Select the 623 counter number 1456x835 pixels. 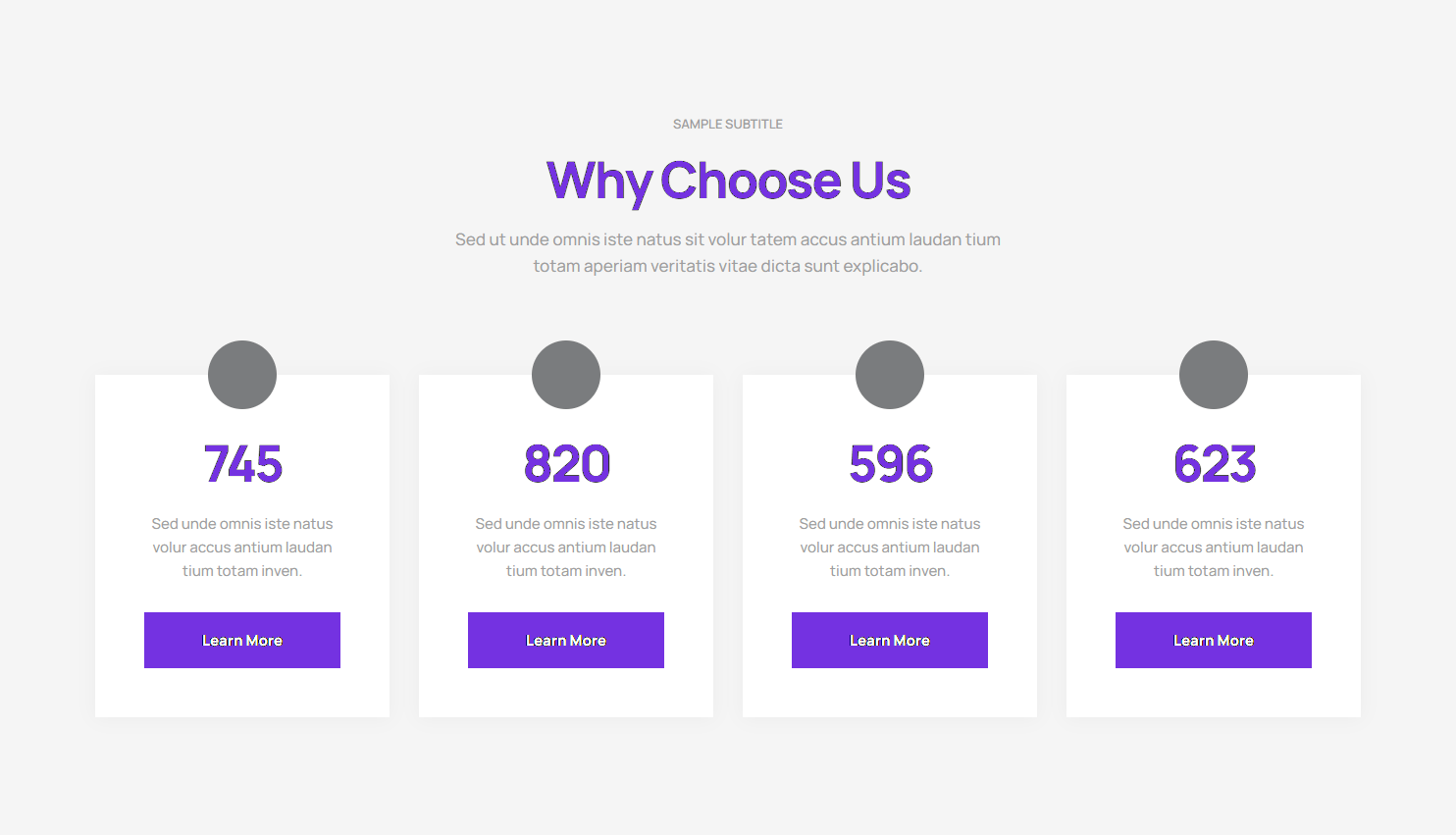[1214, 464]
